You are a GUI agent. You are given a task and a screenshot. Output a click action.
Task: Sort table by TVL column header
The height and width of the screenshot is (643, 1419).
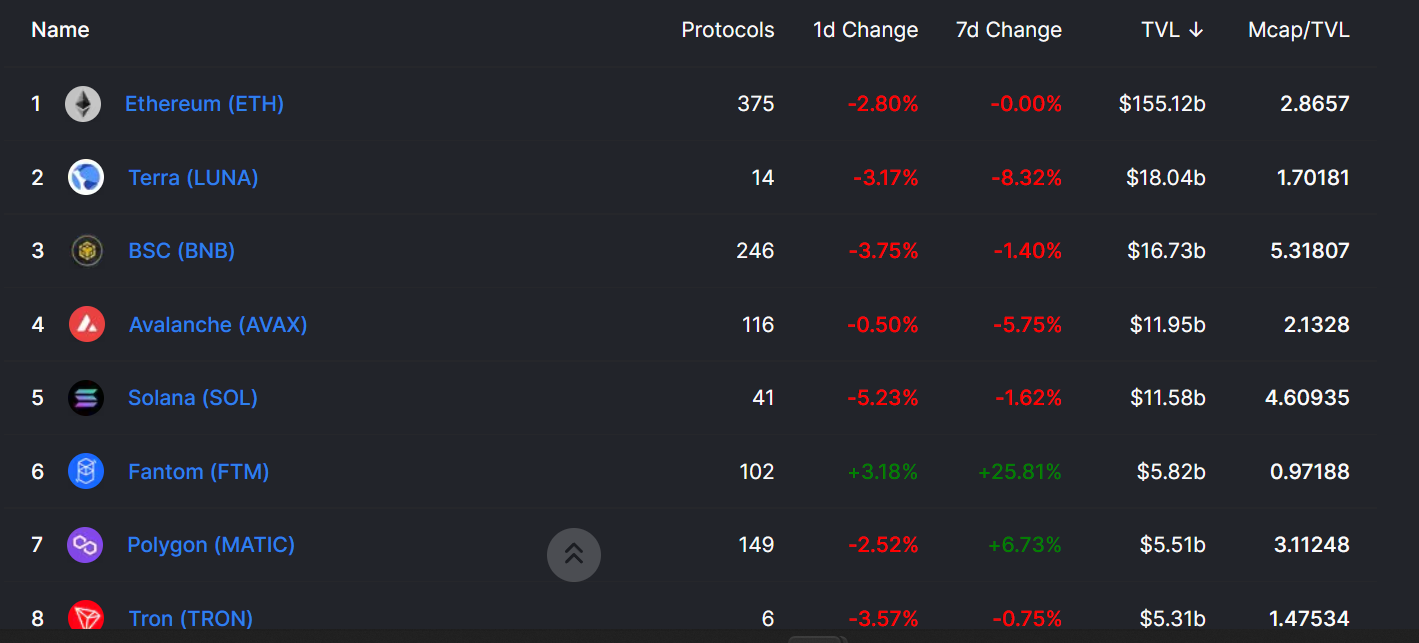point(1172,30)
